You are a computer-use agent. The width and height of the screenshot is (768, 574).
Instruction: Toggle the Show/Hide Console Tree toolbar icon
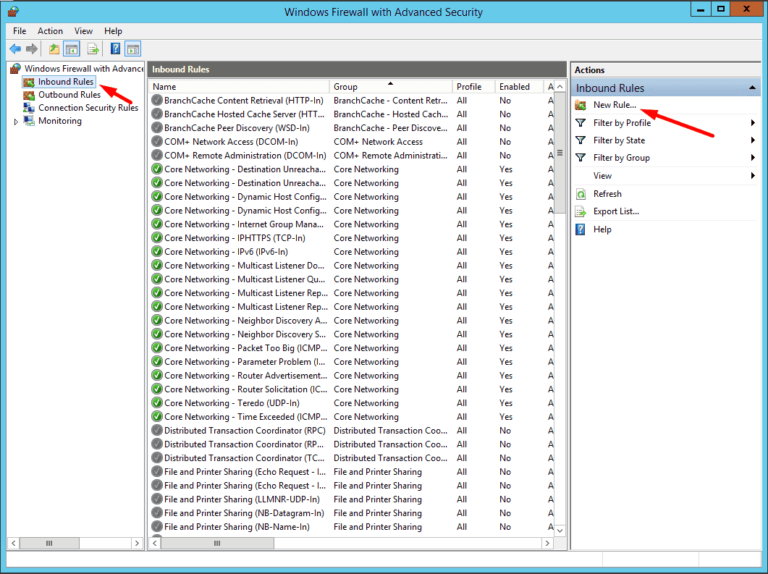coord(72,49)
